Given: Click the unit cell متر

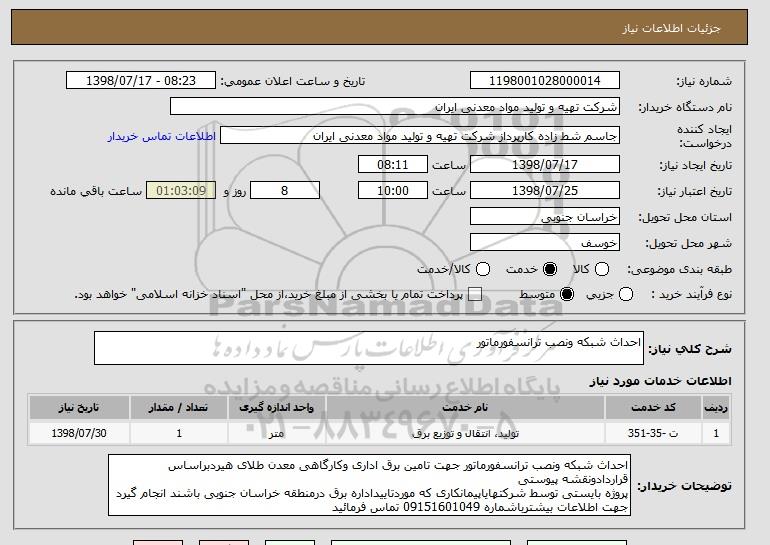Looking at the screenshot, I should [276, 433].
